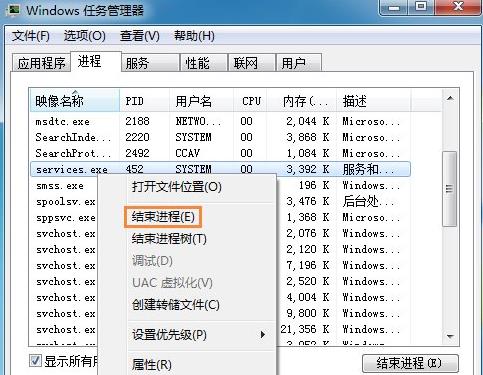Click memory value 3,476 K

[x=308, y=201]
